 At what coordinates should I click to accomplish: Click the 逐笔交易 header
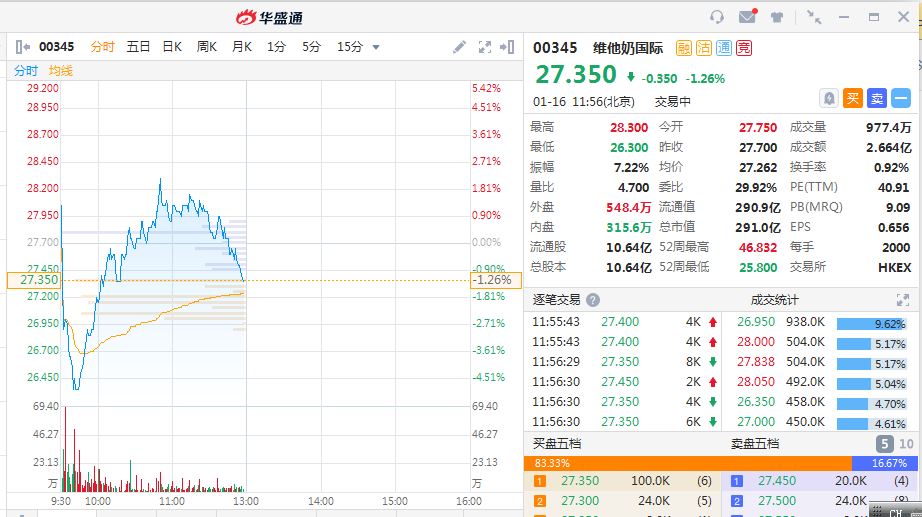(556, 300)
